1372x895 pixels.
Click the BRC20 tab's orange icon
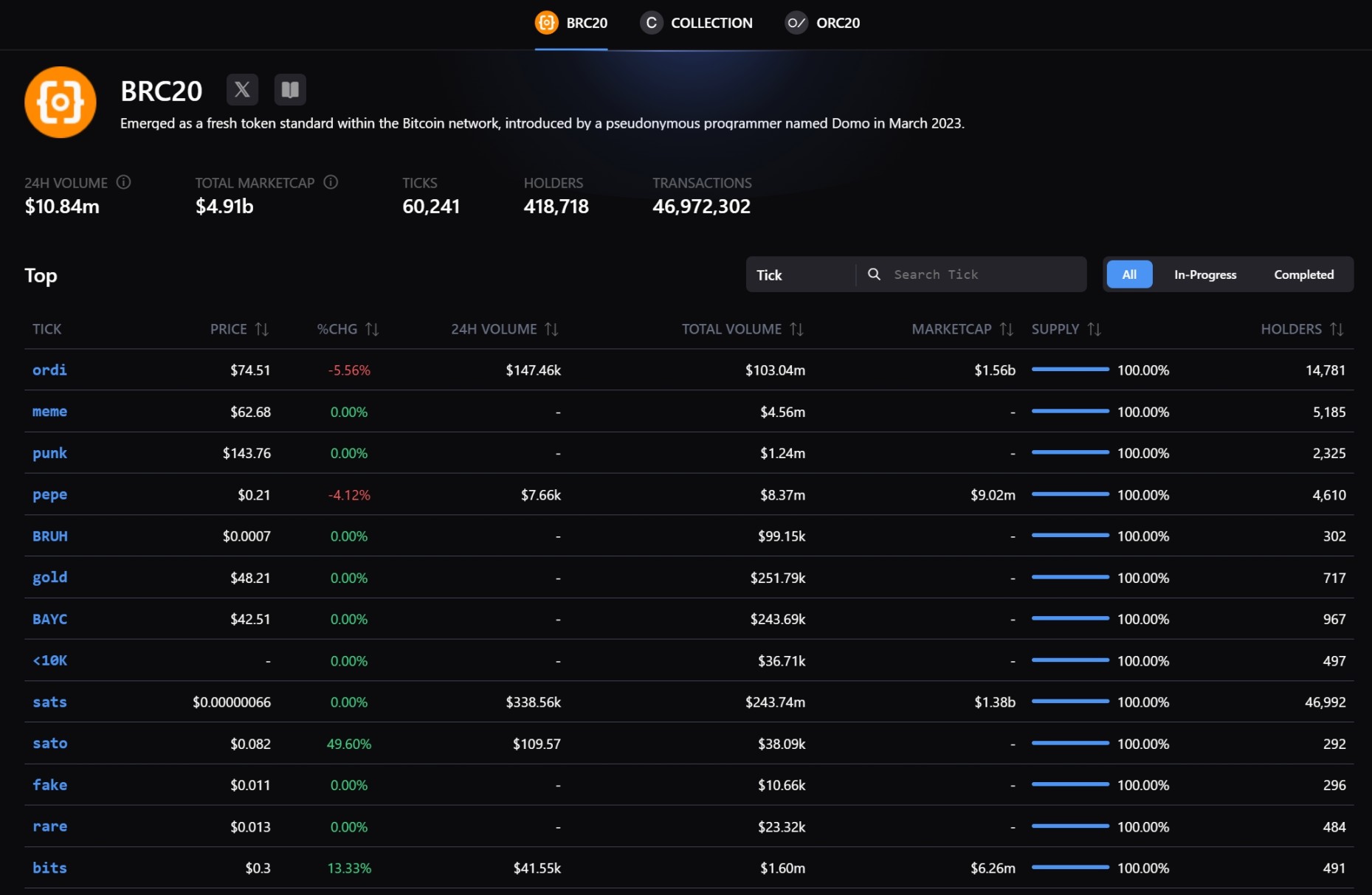pyautogui.click(x=547, y=23)
